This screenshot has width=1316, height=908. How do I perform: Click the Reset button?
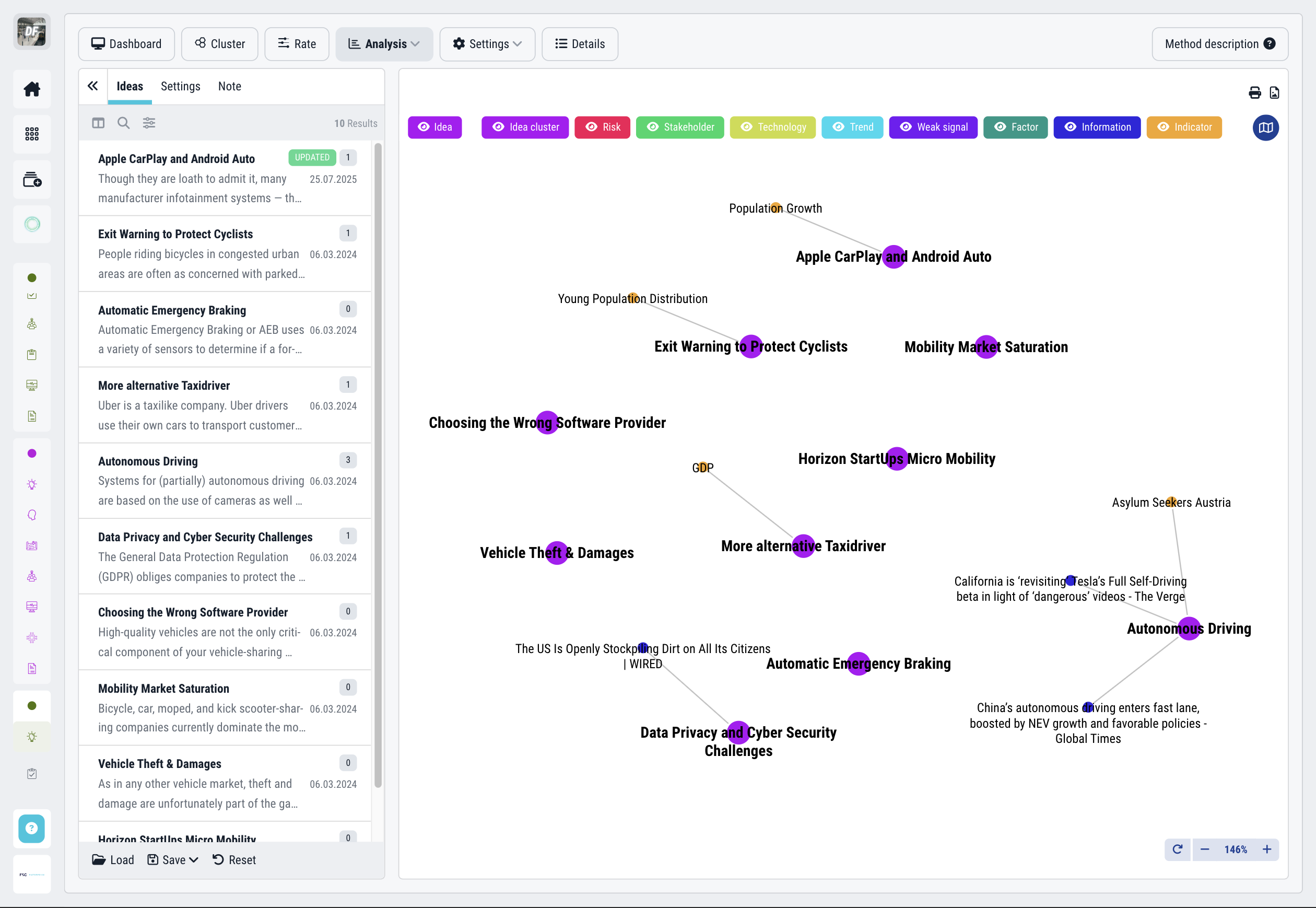coord(234,859)
